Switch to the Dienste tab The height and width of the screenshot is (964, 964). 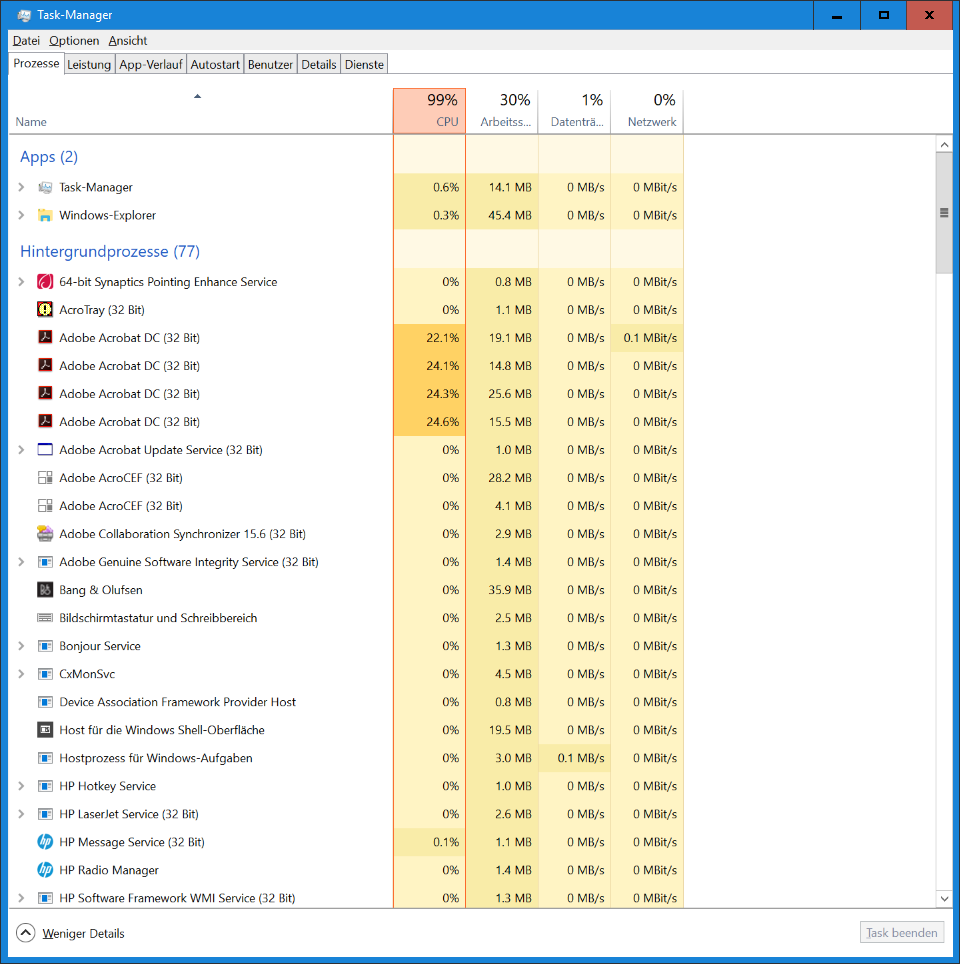coord(364,65)
